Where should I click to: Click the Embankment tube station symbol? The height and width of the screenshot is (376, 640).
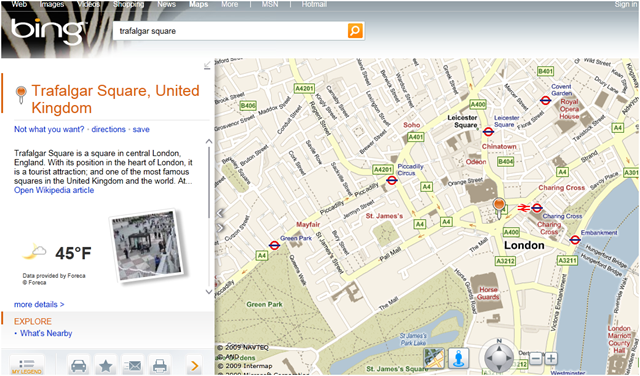(x=575, y=239)
